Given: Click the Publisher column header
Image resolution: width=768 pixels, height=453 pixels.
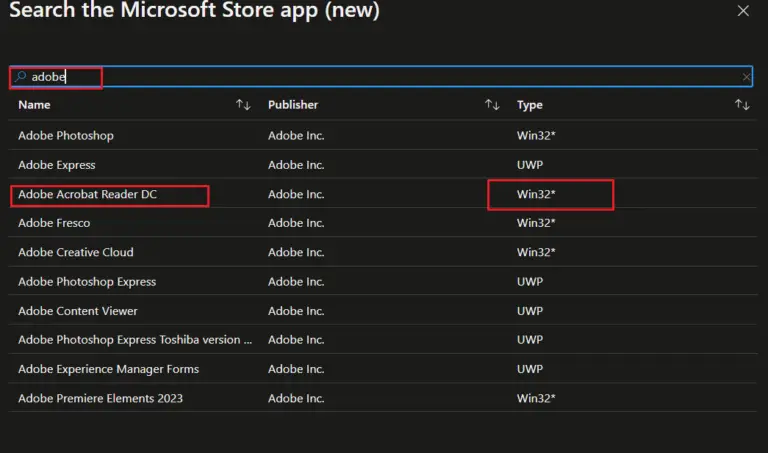Looking at the screenshot, I should (293, 105).
